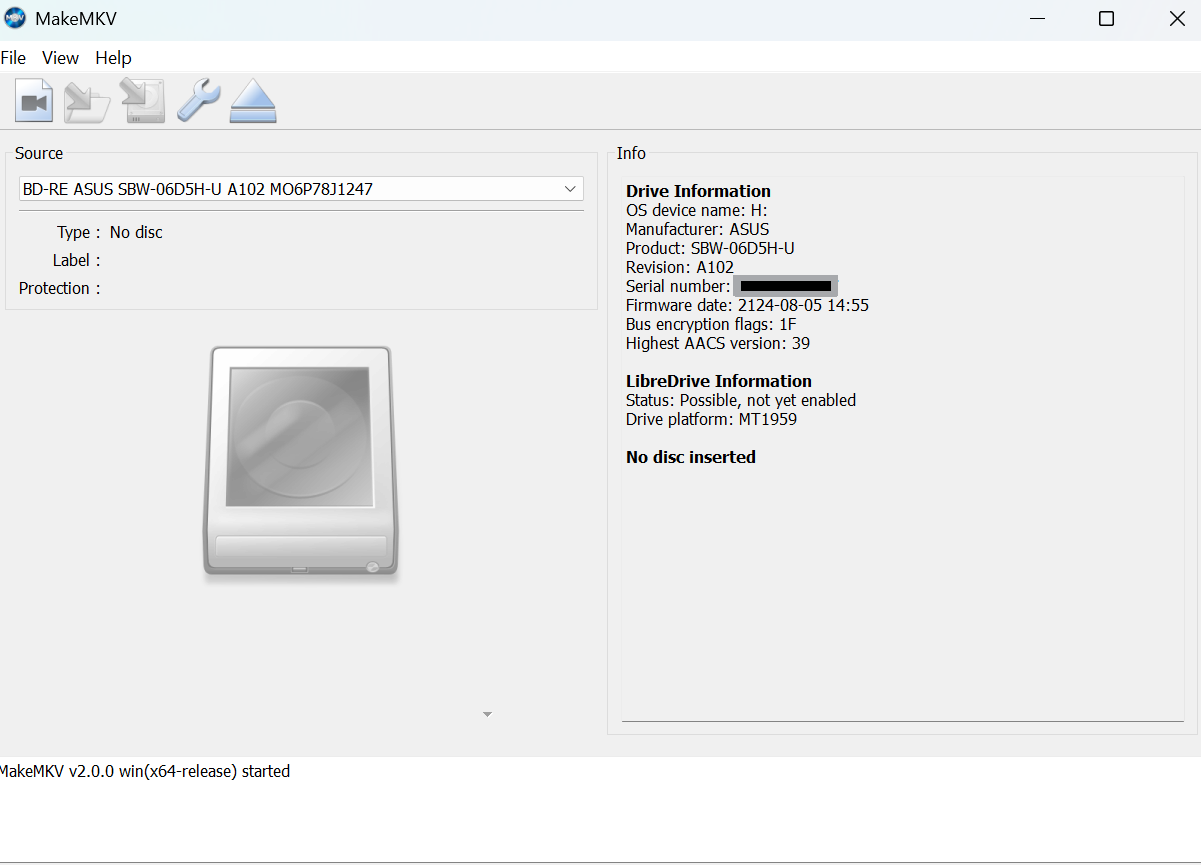Click the 'Drive platform: MT1959' line

coord(711,419)
